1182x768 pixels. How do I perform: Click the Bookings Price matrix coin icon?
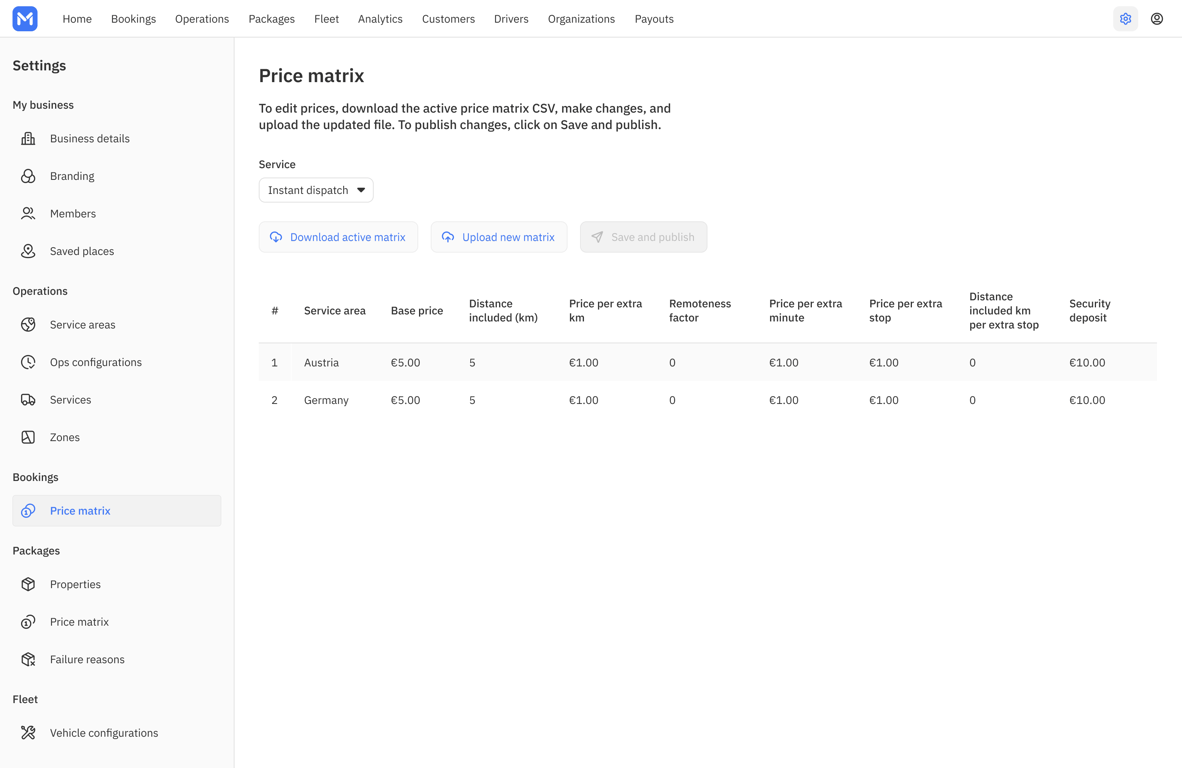point(28,511)
